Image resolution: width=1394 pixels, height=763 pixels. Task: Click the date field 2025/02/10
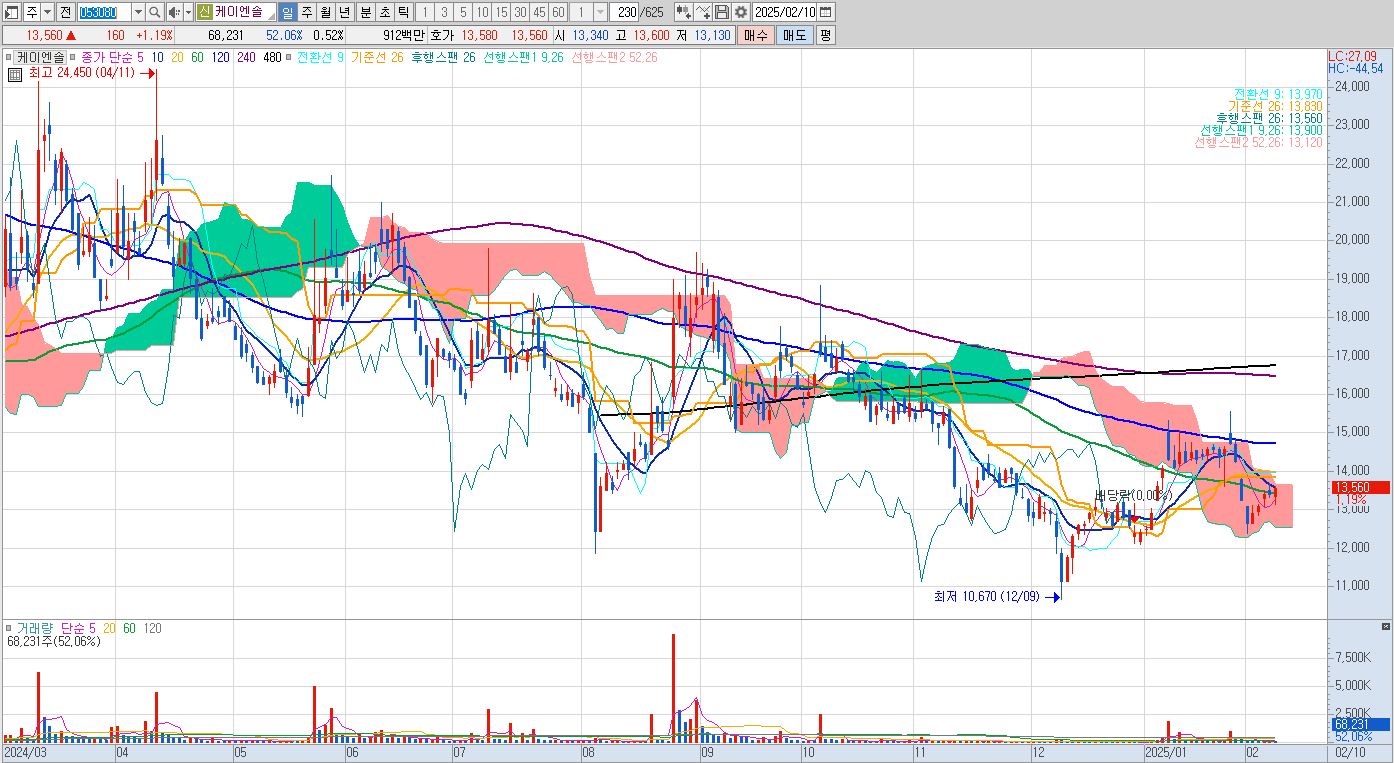click(x=786, y=12)
